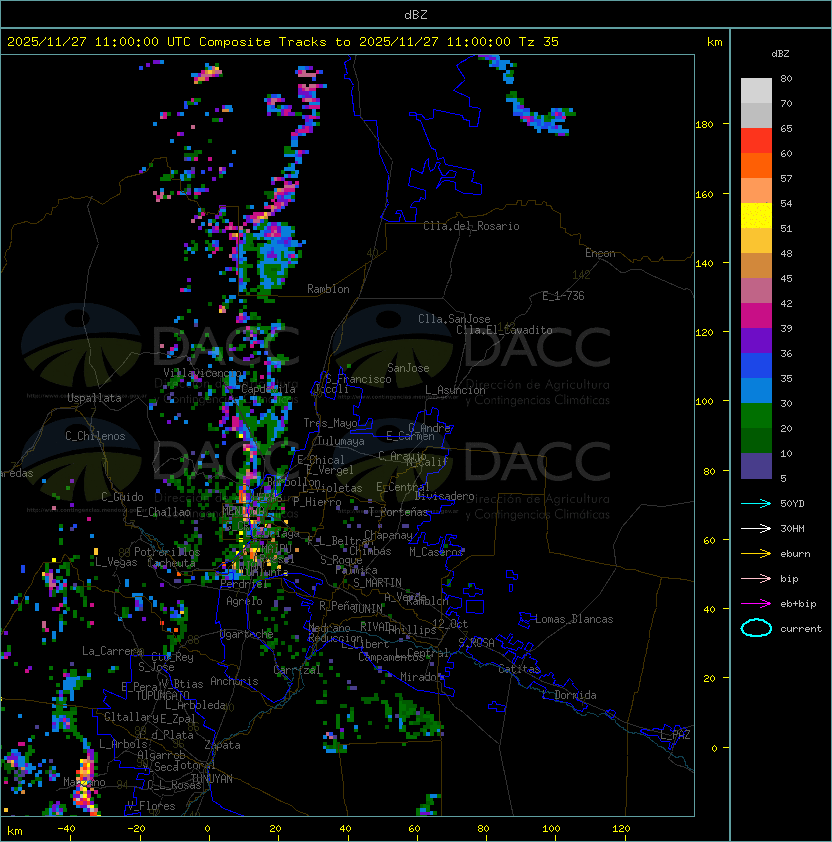The height and width of the screenshot is (842, 832).
Task: Select the red swatch in dBZ color scale
Action: [x=756, y=141]
